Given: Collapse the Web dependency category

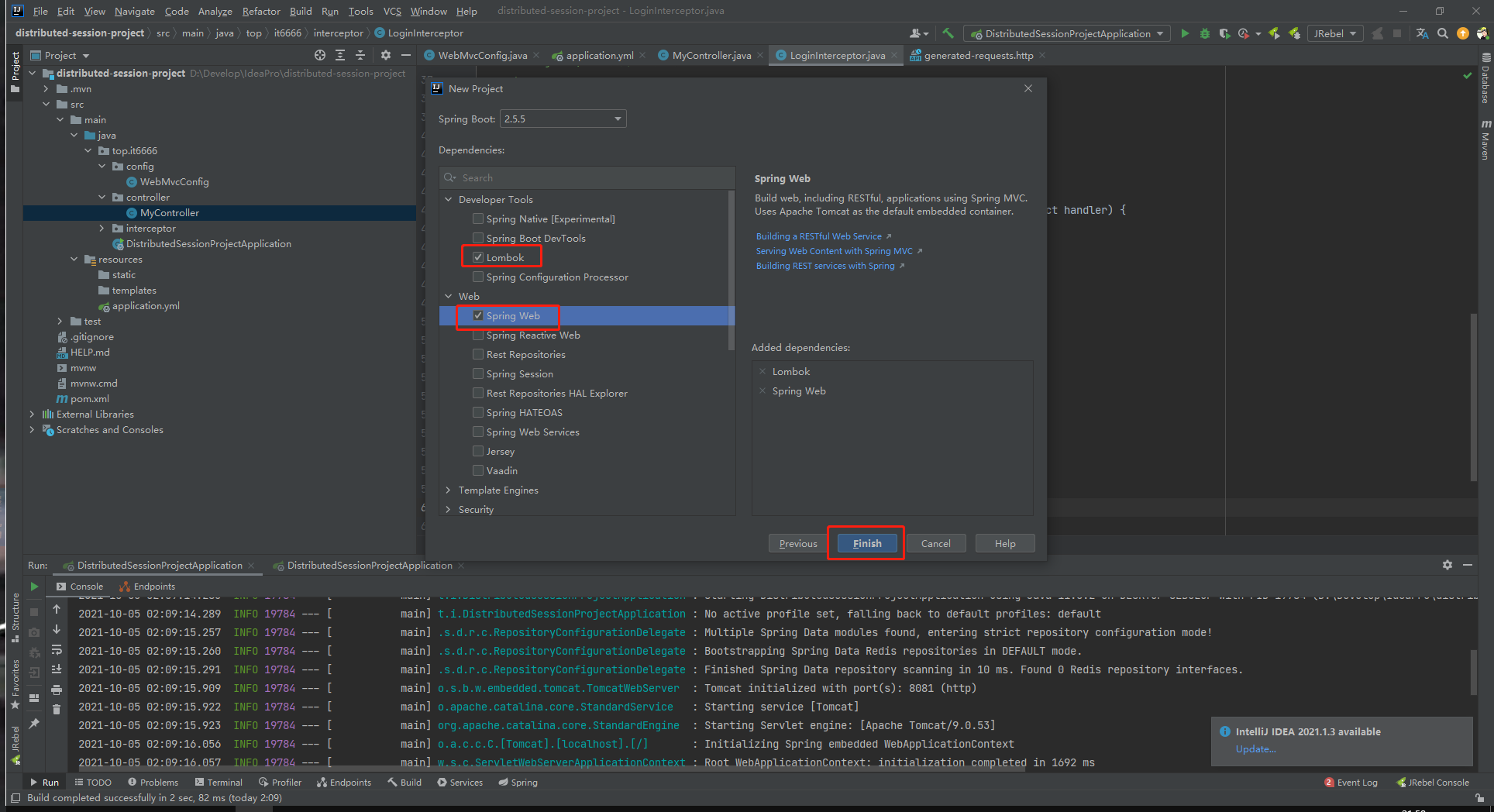Looking at the screenshot, I should 449,296.
